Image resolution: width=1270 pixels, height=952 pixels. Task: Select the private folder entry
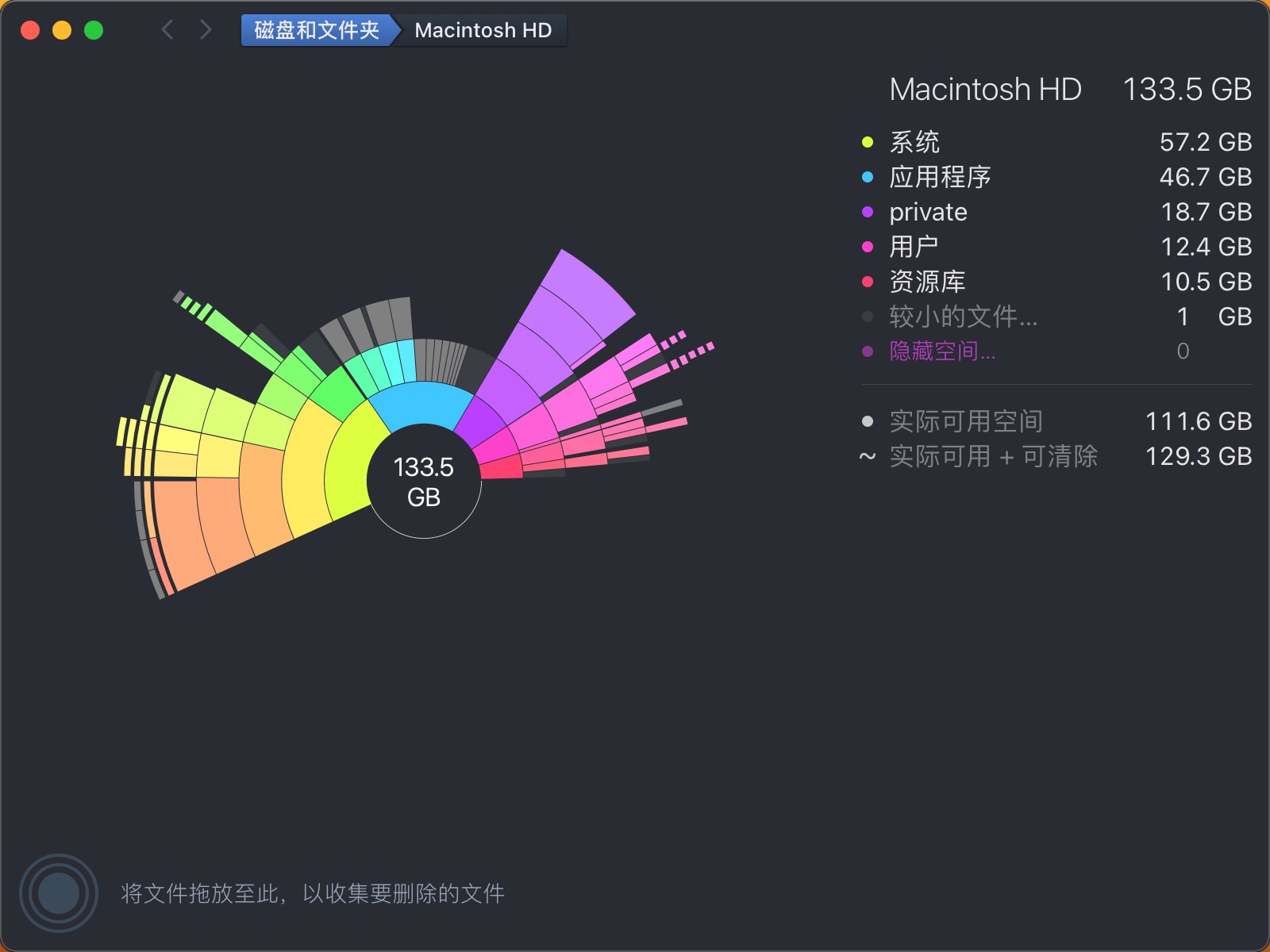(928, 212)
